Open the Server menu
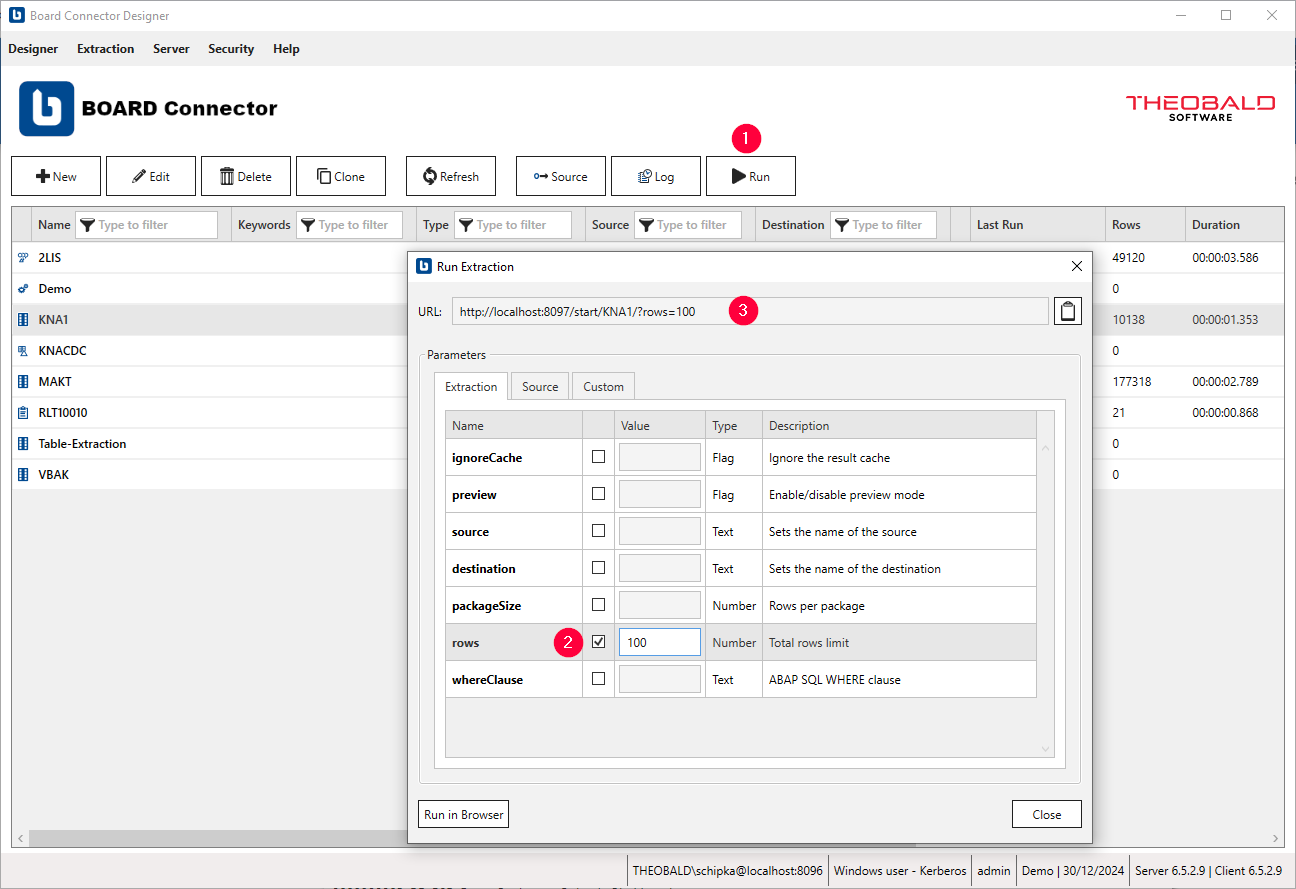 tap(171, 49)
